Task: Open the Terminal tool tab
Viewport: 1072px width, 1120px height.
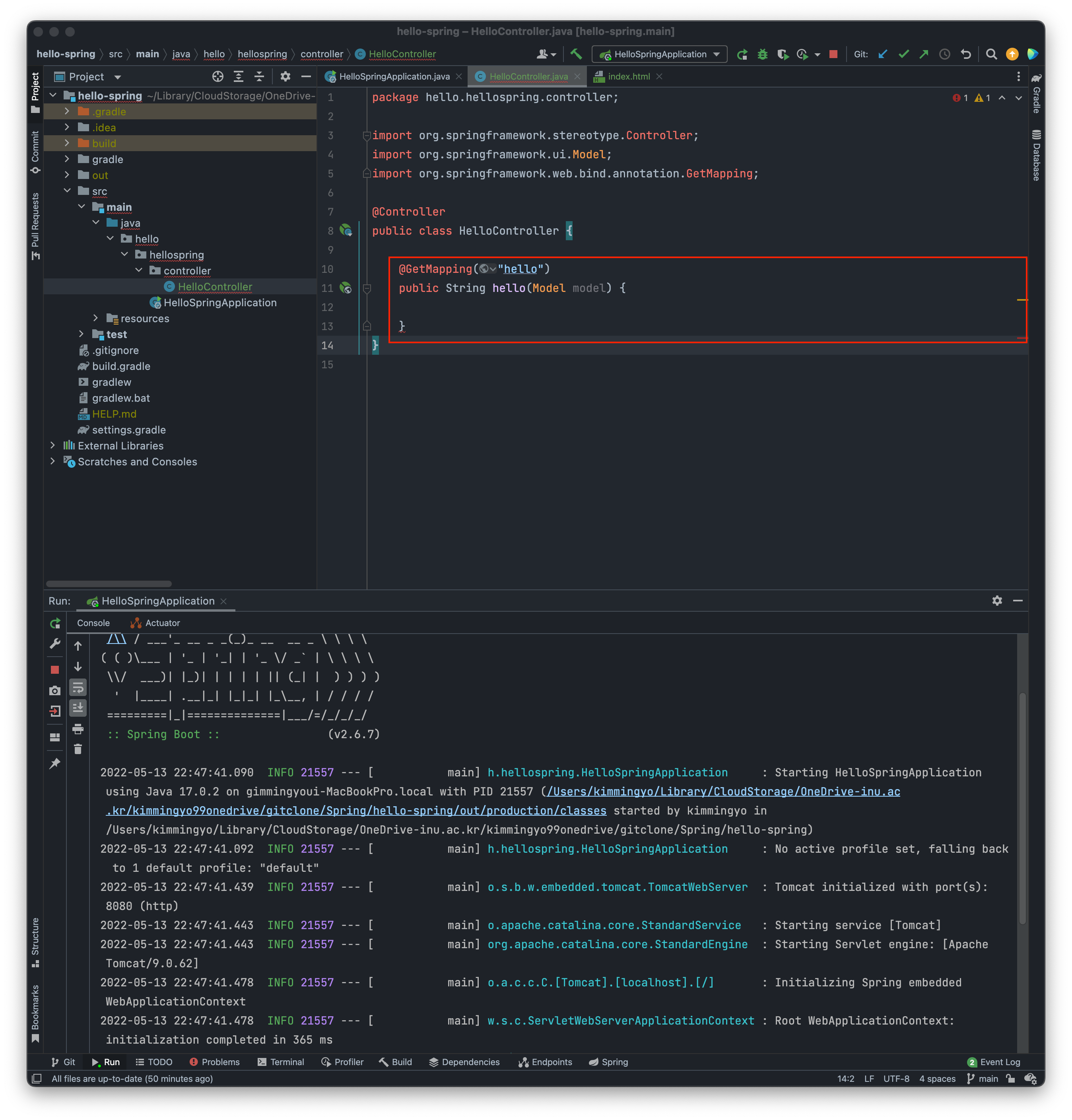Action: 281,1062
